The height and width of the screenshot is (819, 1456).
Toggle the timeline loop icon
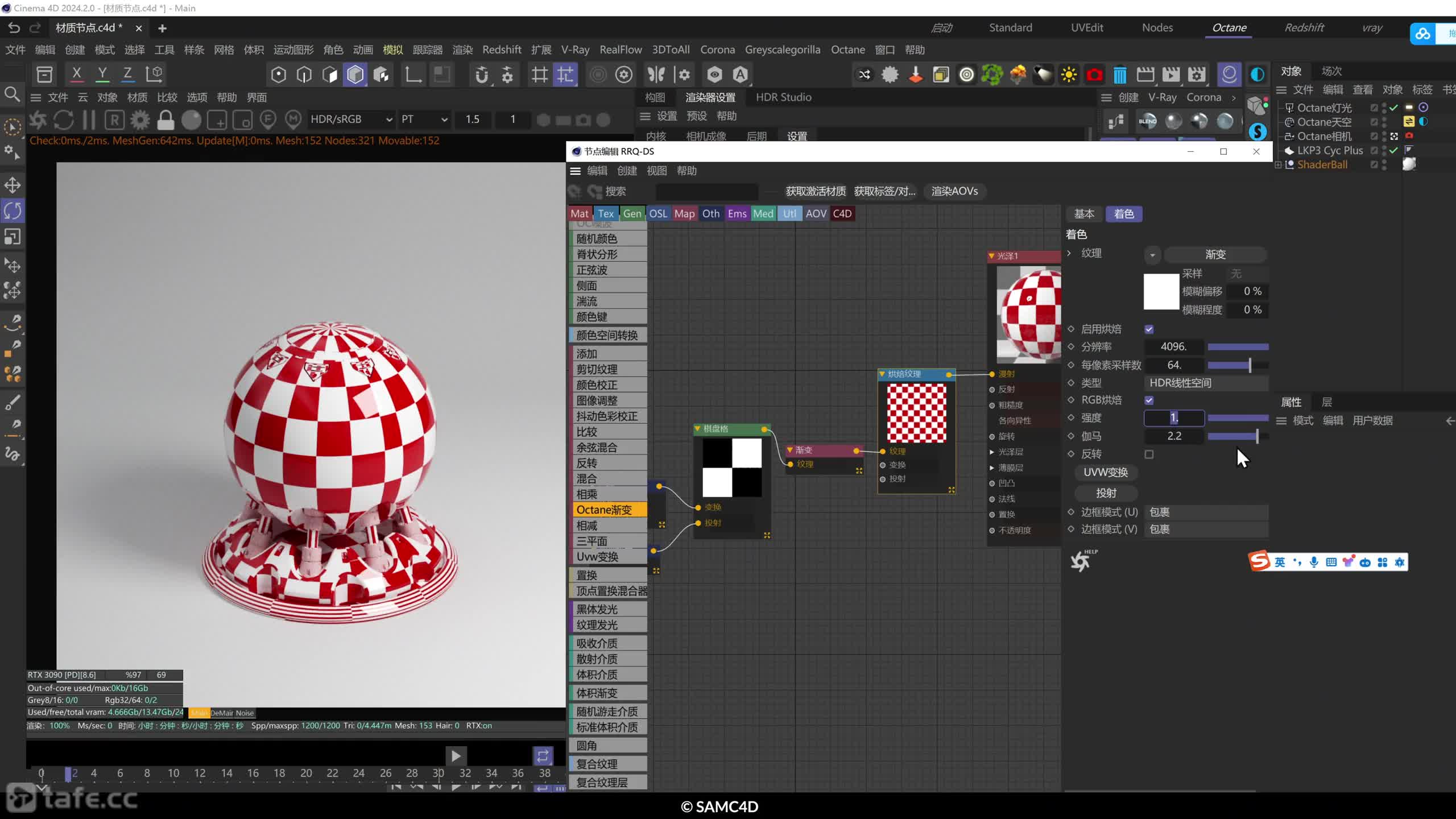point(543,755)
